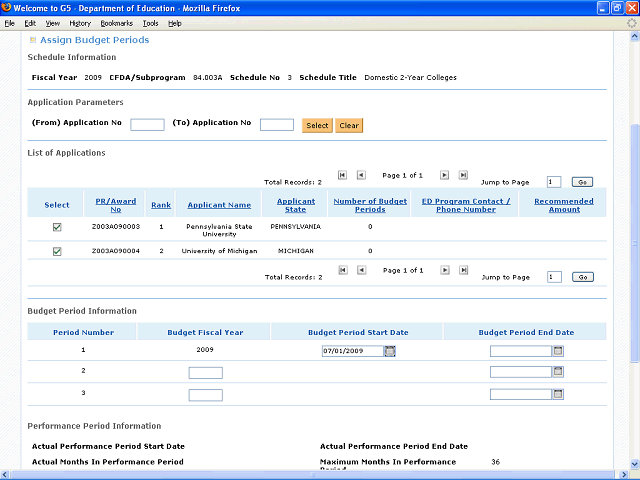Viewport: 640px width, 480px height.
Task: Go to next page in top pager
Action: tap(445, 174)
